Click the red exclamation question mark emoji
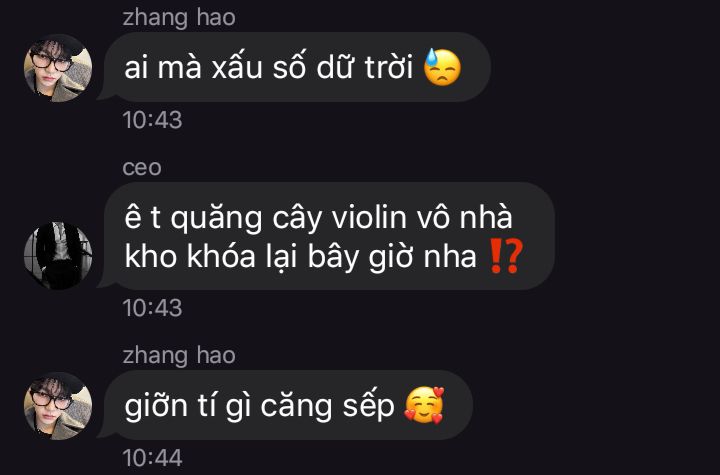The height and width of the screenshot is (475, 720). click(x=506, y=255)
